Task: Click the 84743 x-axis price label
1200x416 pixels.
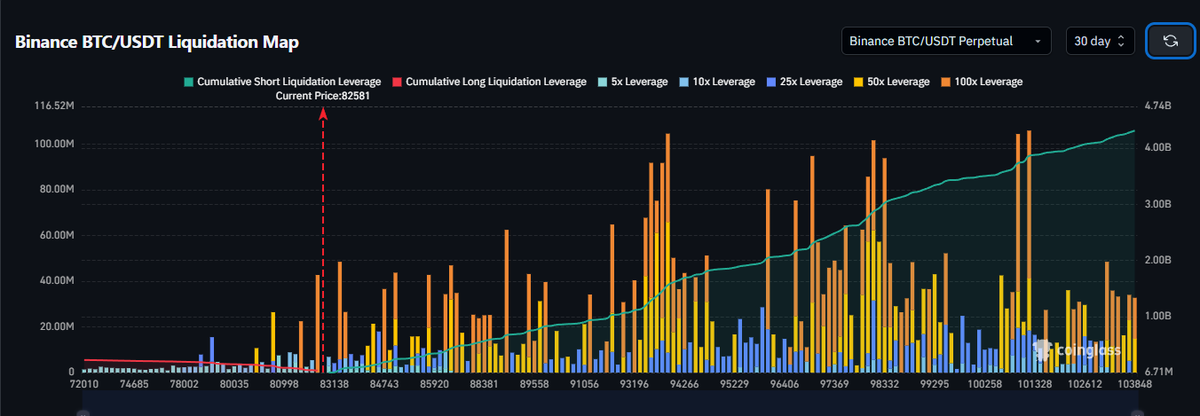Action: [x=383, y=384]
